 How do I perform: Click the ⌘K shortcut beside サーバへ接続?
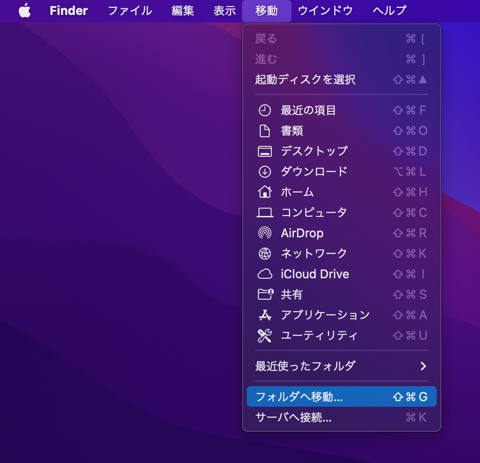coord(416,417)
